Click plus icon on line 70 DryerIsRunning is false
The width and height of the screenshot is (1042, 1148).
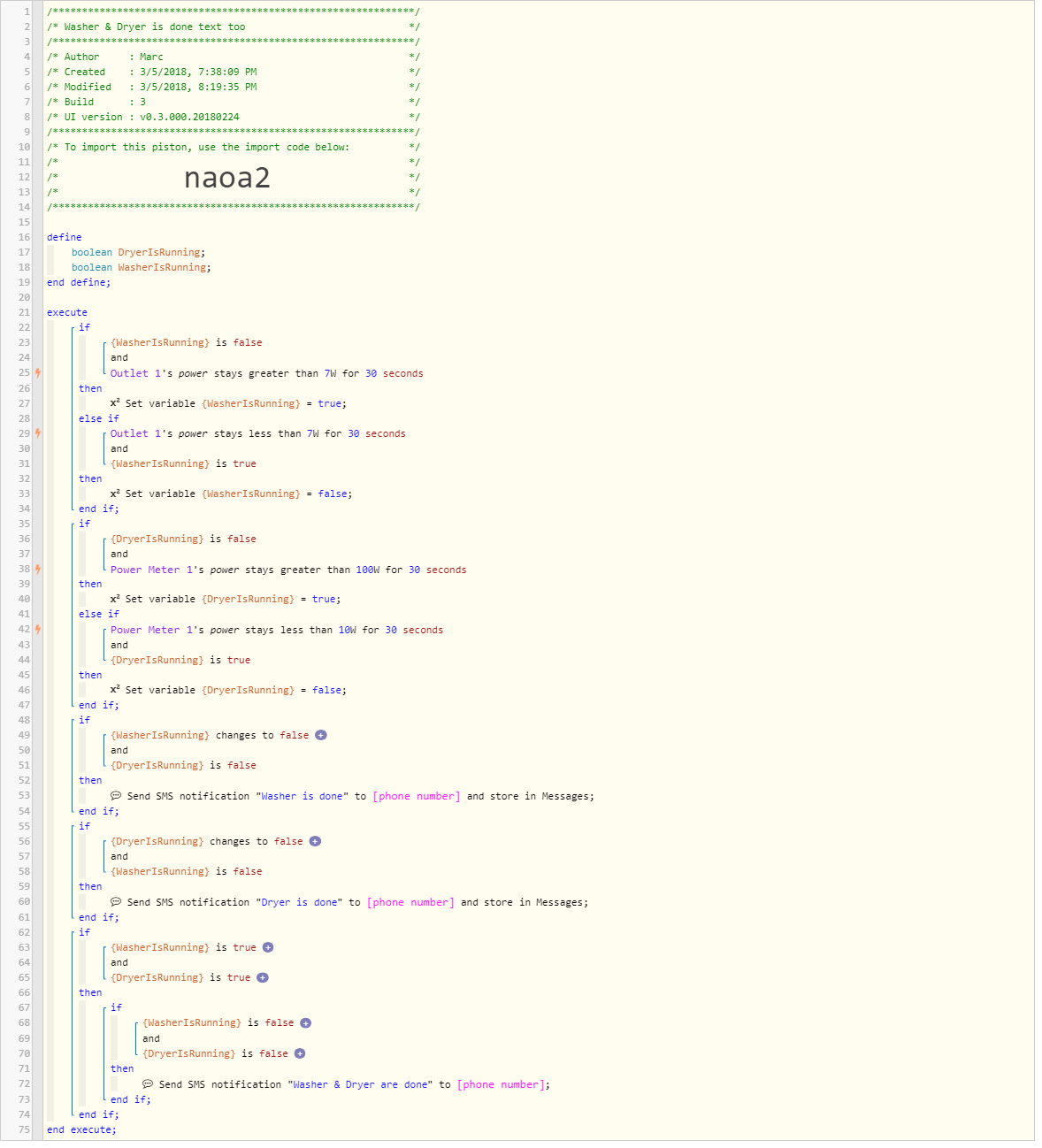click(300, 1053)
